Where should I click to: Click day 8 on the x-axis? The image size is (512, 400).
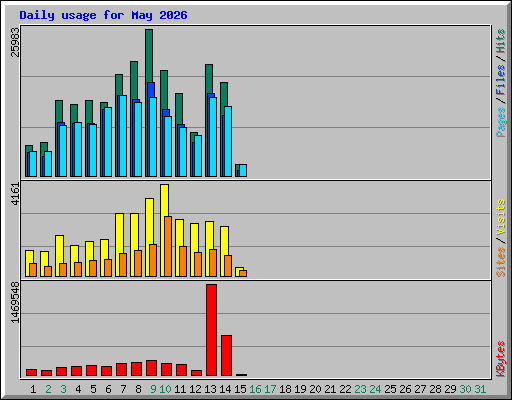pyautogui.click(x=138, y=389)
